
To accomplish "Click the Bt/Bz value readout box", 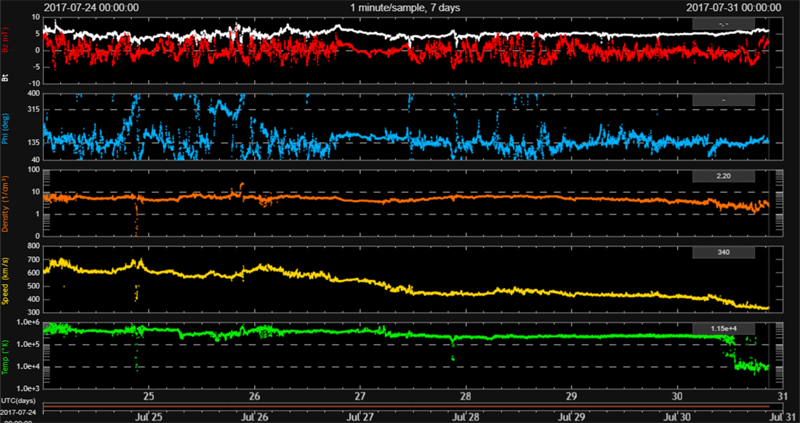I will (x=725, y=22).
